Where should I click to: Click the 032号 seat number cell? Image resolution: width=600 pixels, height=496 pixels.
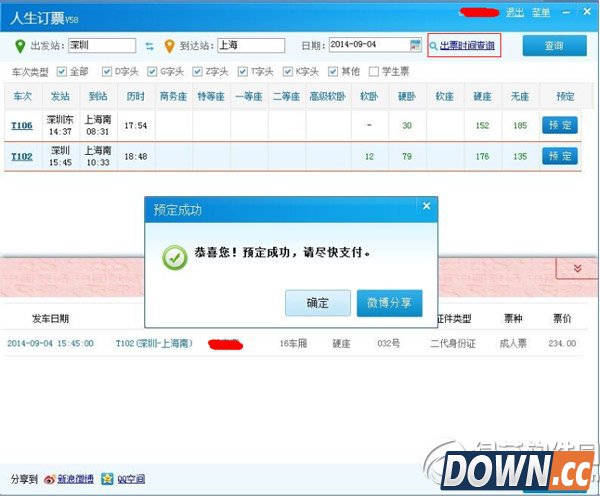tap(389, 343)
